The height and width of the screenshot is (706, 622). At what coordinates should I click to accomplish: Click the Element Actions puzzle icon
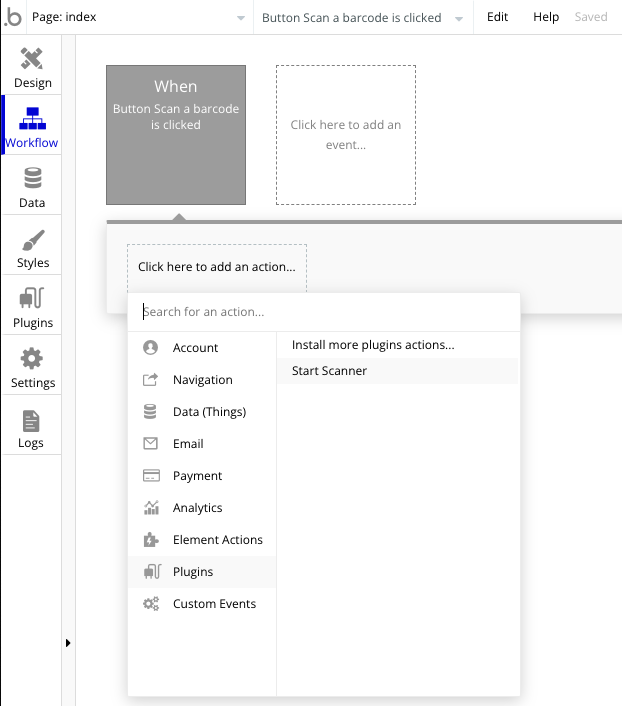click(x=151, y=539)
